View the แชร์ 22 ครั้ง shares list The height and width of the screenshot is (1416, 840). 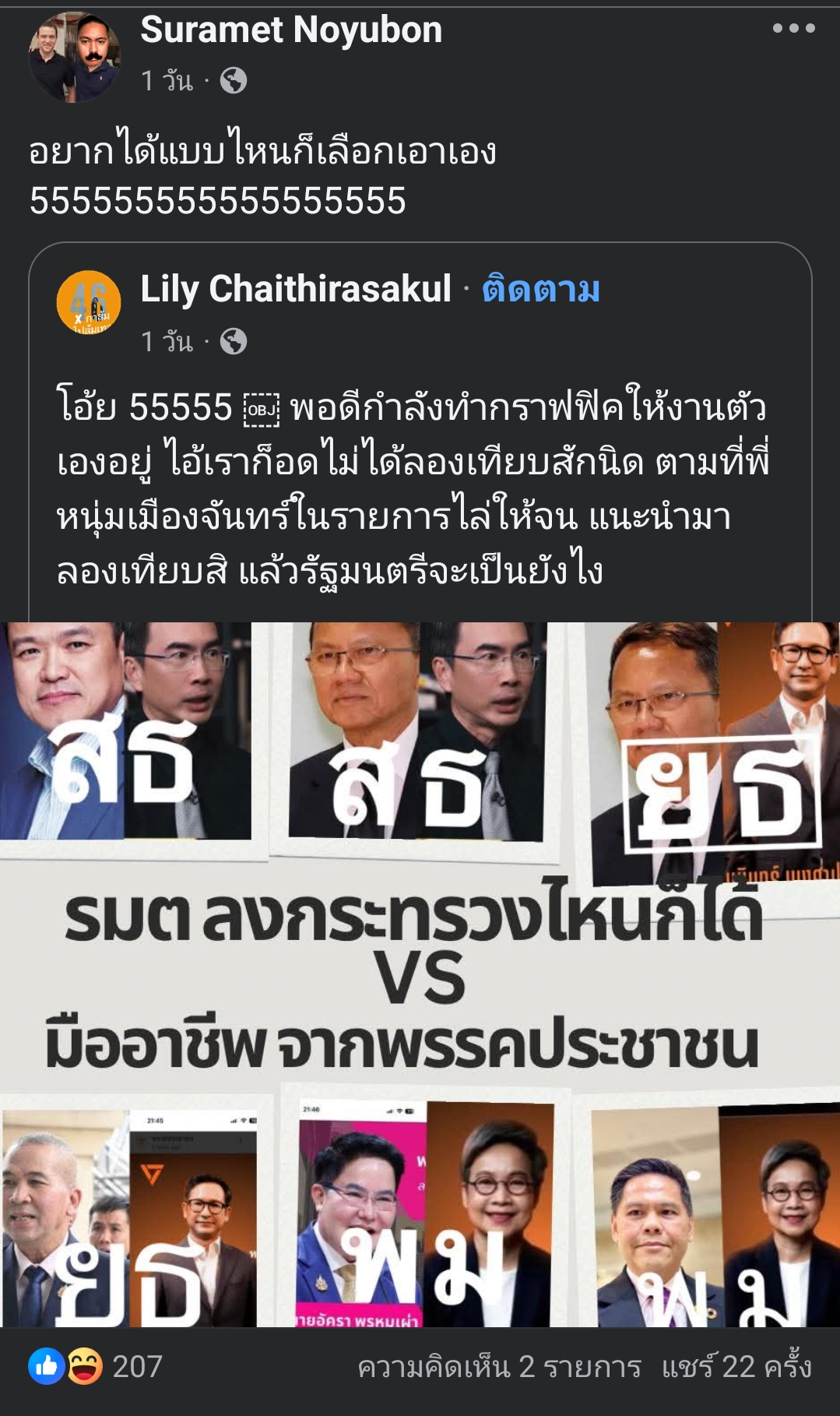coord(736,1367)
